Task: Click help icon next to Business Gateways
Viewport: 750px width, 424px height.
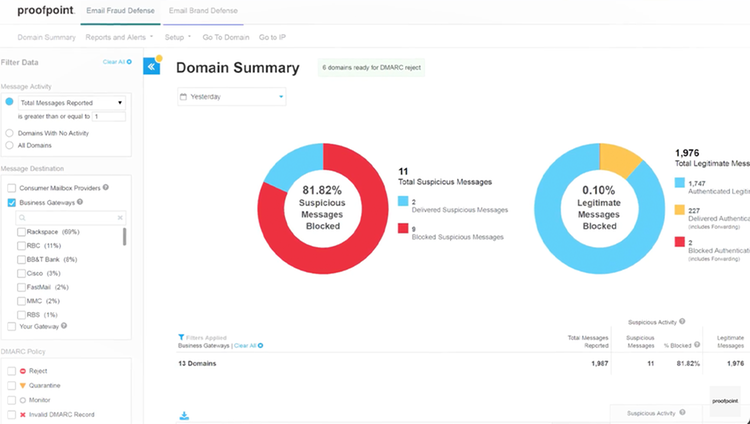Action: 80,202
